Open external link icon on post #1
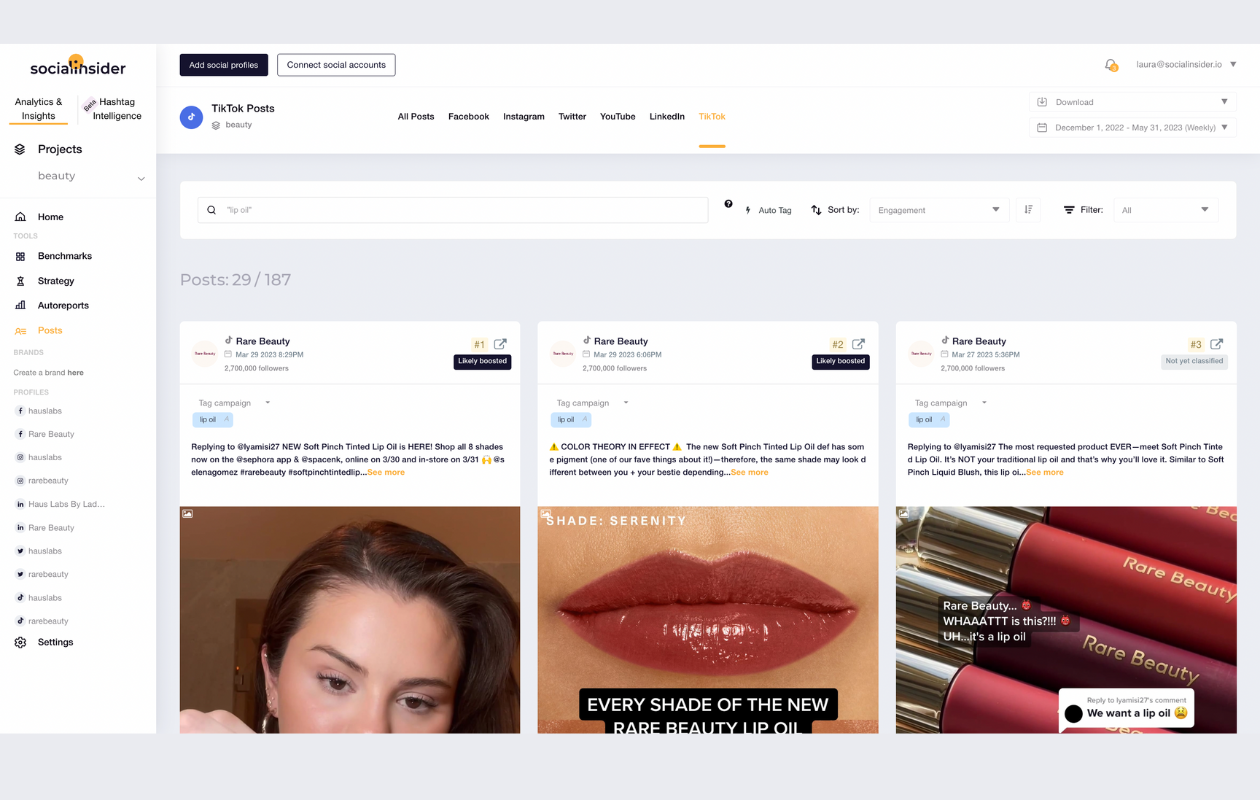1260x800 pixels. point(500,344)
